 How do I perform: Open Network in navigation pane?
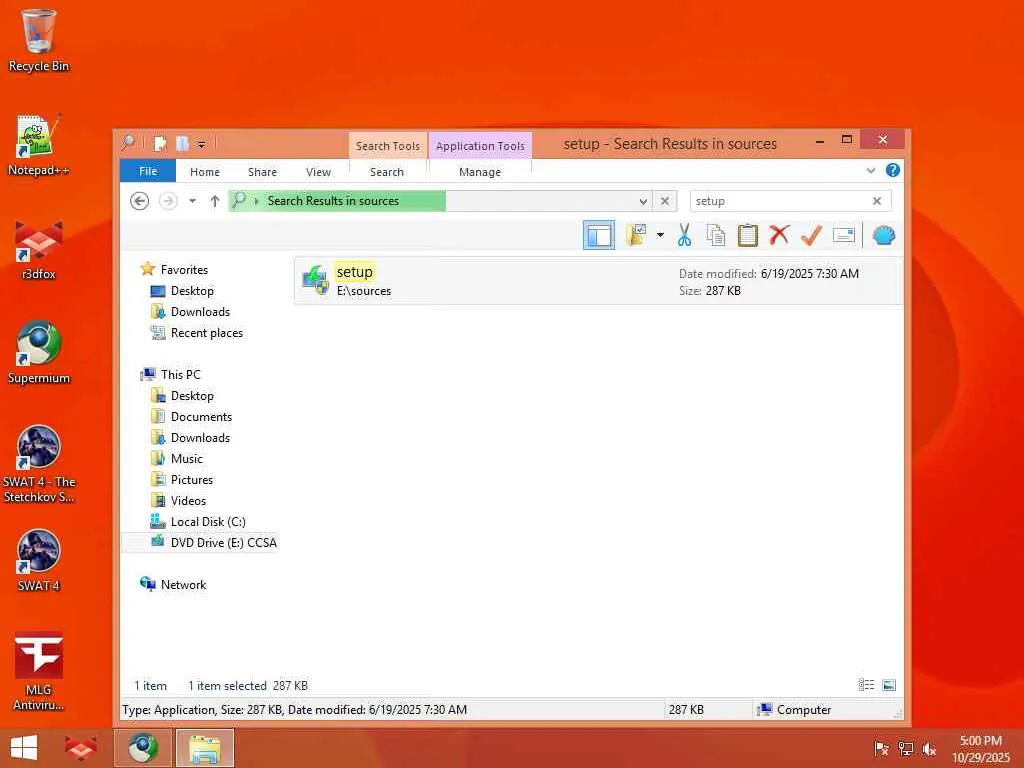pyautogui.click(x=183, y=584)
